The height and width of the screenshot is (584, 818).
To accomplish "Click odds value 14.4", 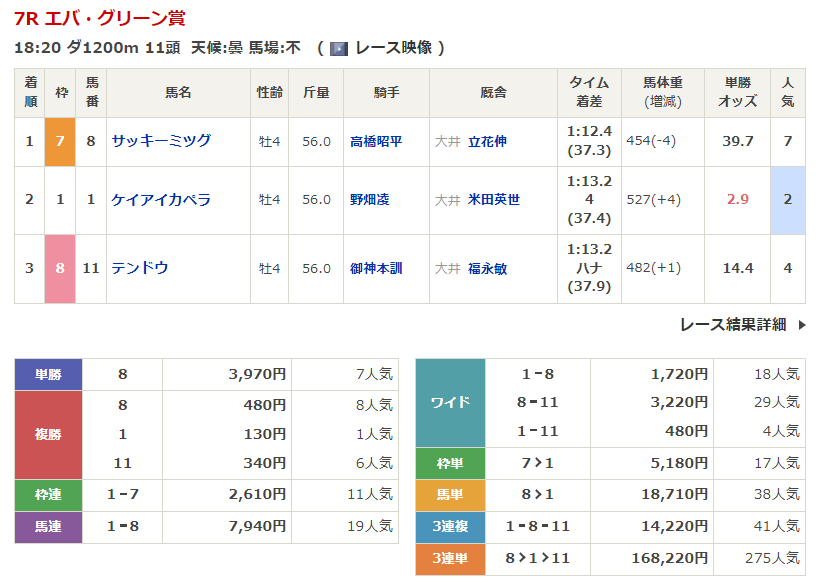I will (x=738, y=268).
